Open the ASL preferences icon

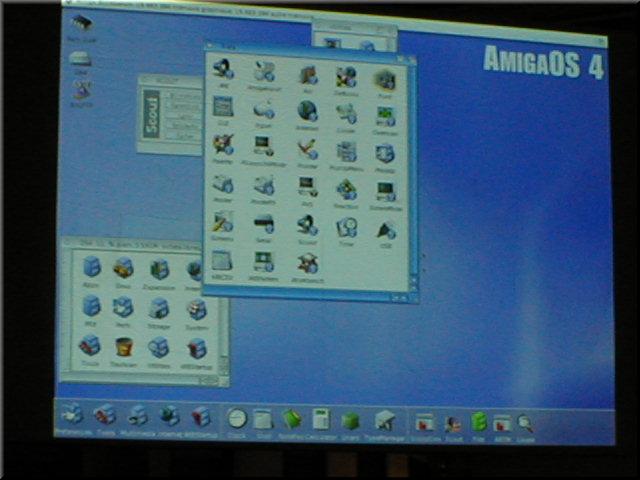(308, 75)
